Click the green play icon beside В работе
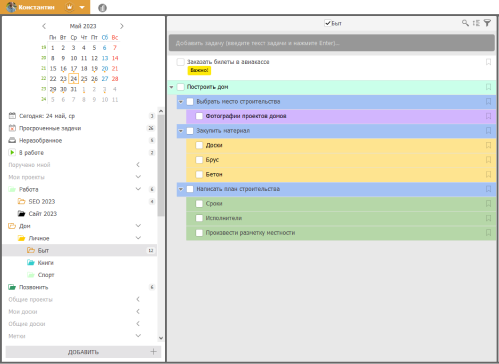 pos(12,152)
